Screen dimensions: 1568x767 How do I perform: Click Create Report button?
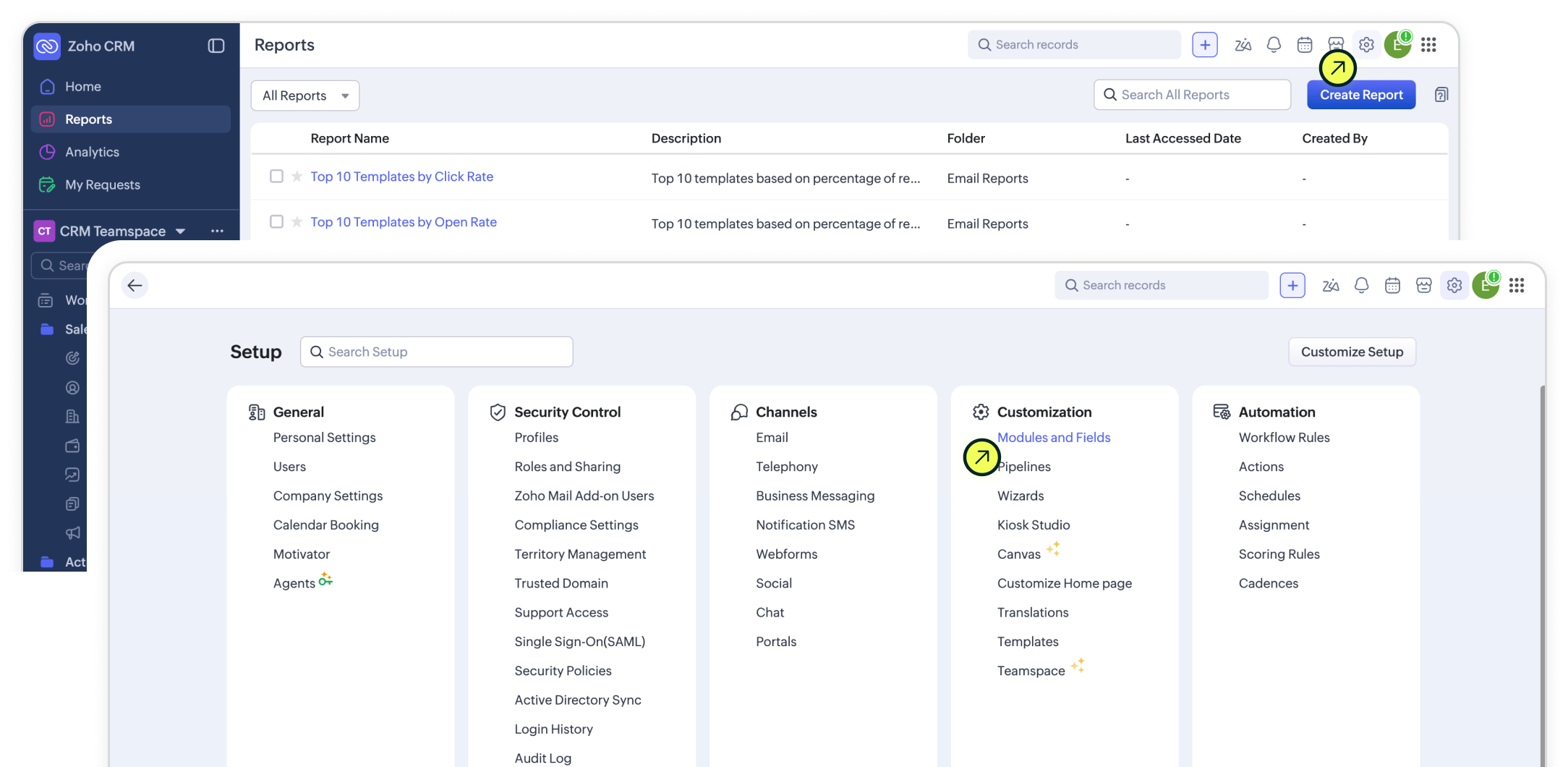point(1361,95)
